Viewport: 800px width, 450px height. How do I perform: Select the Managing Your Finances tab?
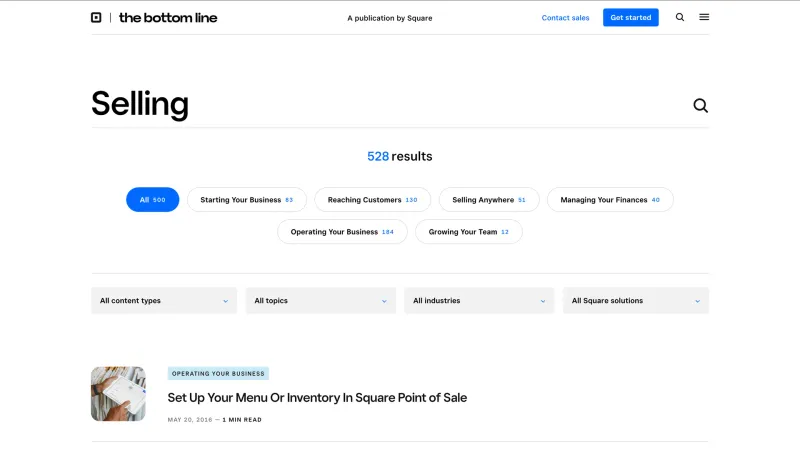point(610,199)
